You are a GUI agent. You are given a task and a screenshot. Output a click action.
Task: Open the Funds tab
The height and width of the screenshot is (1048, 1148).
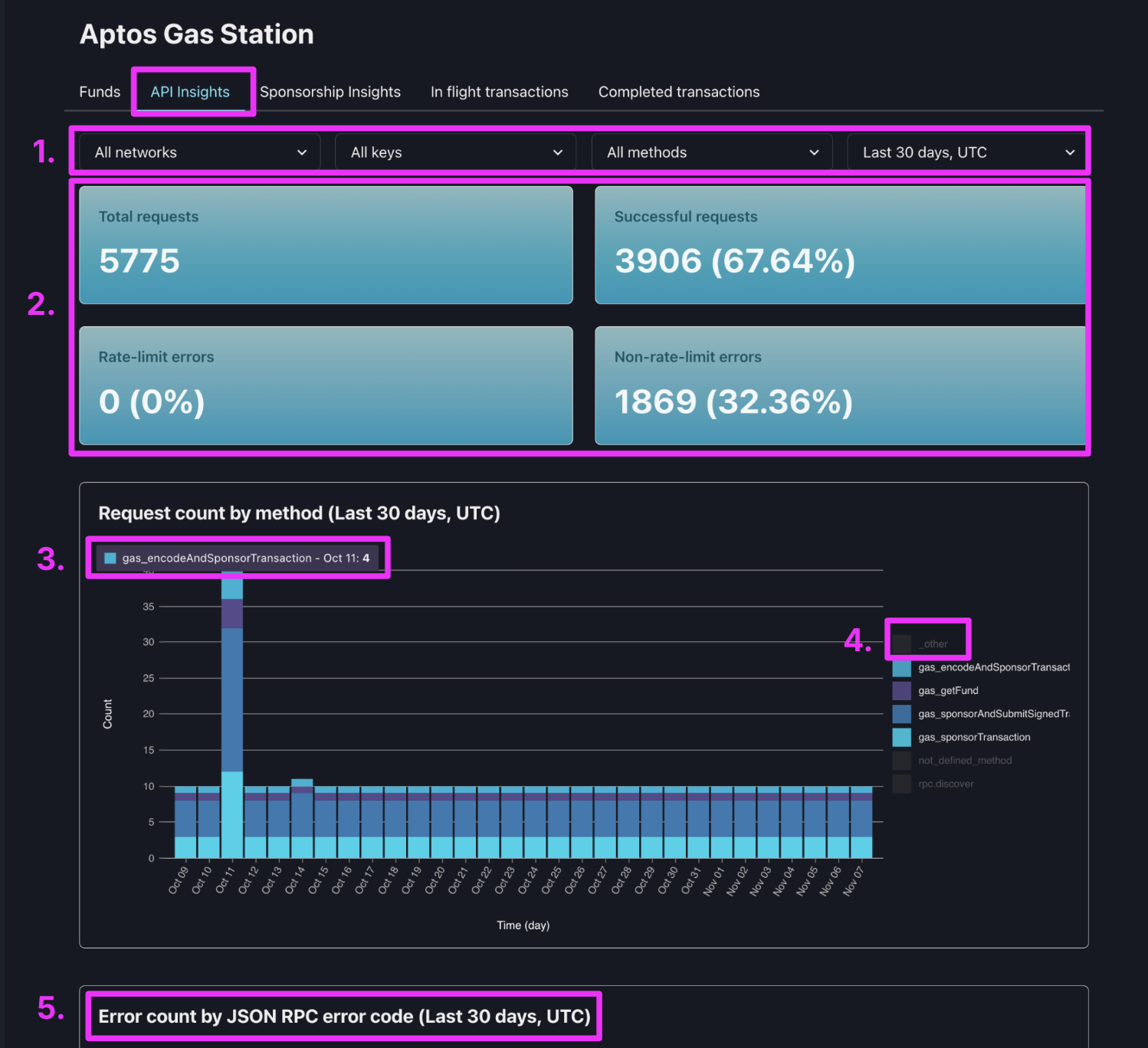pyautogui.click(x=100, y=92)
